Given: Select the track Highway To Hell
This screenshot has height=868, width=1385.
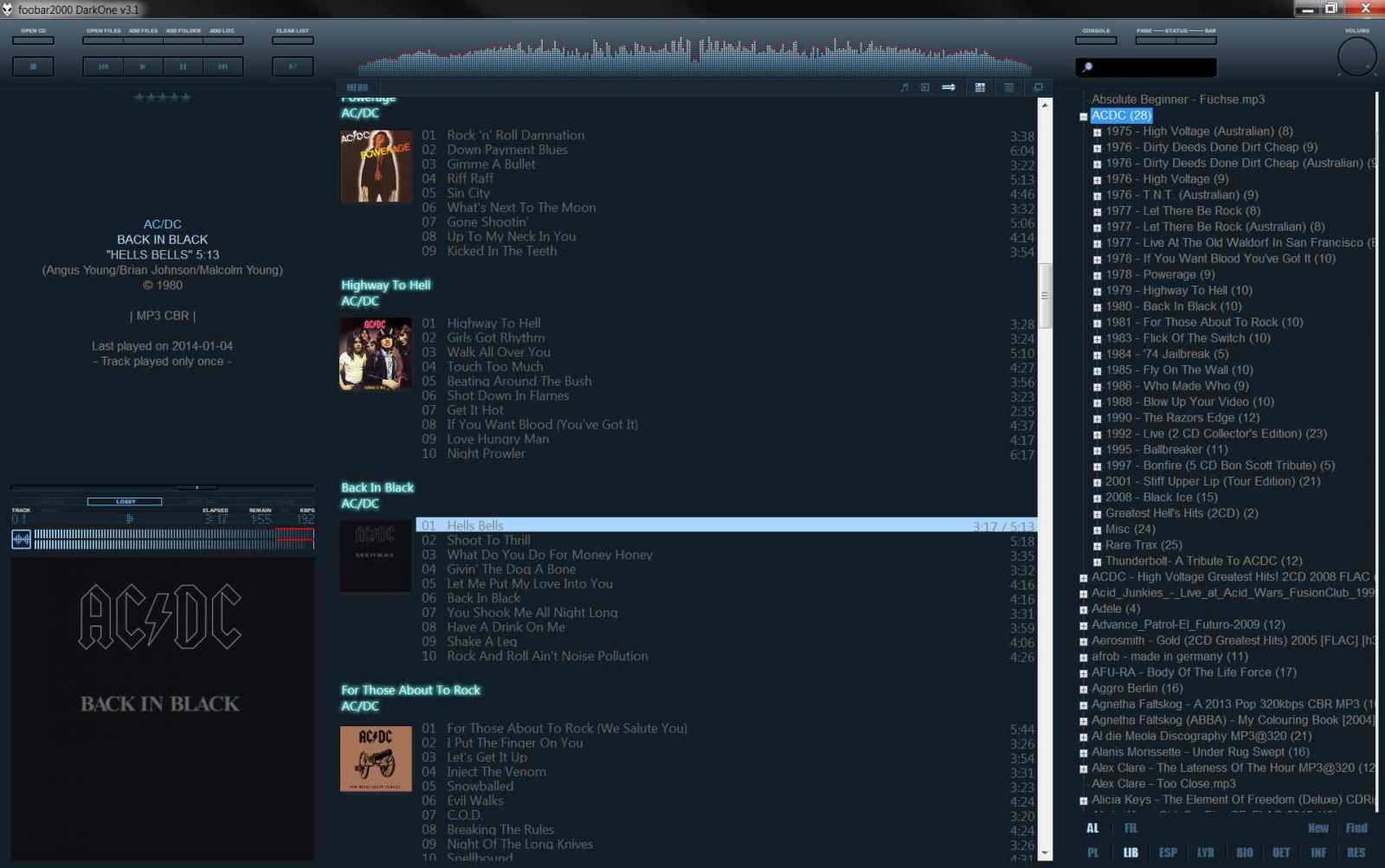Looking at the screenshot, I should pos(727,323).
